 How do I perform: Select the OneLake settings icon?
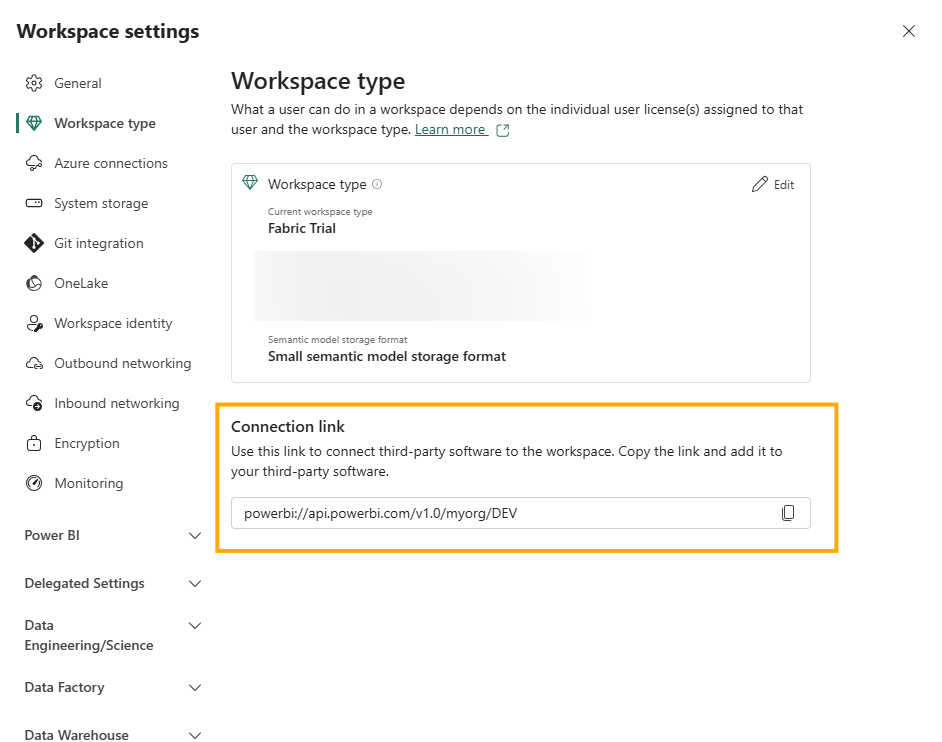pos(32,283)
